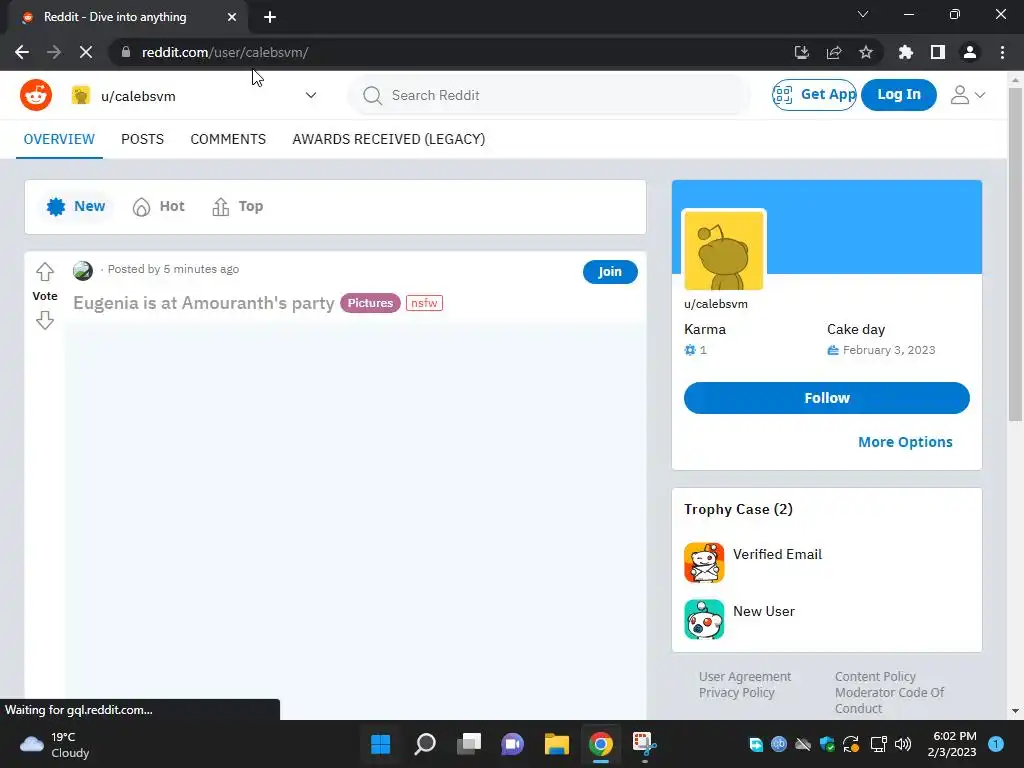Upvote the Eugenia post
The width and height of the screenshot is (1024, 768).
coord(44,271)
